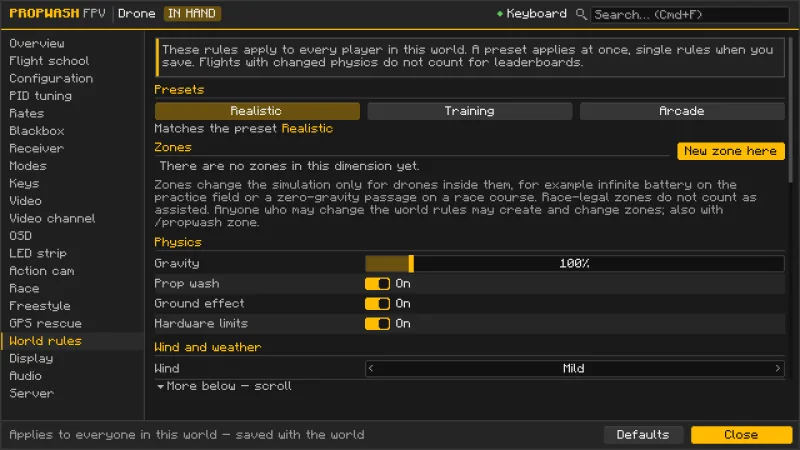The height and width of the screenshot is (450, 800).
Task: Click the IN HAND drone badge
Action: click(192, 13)
